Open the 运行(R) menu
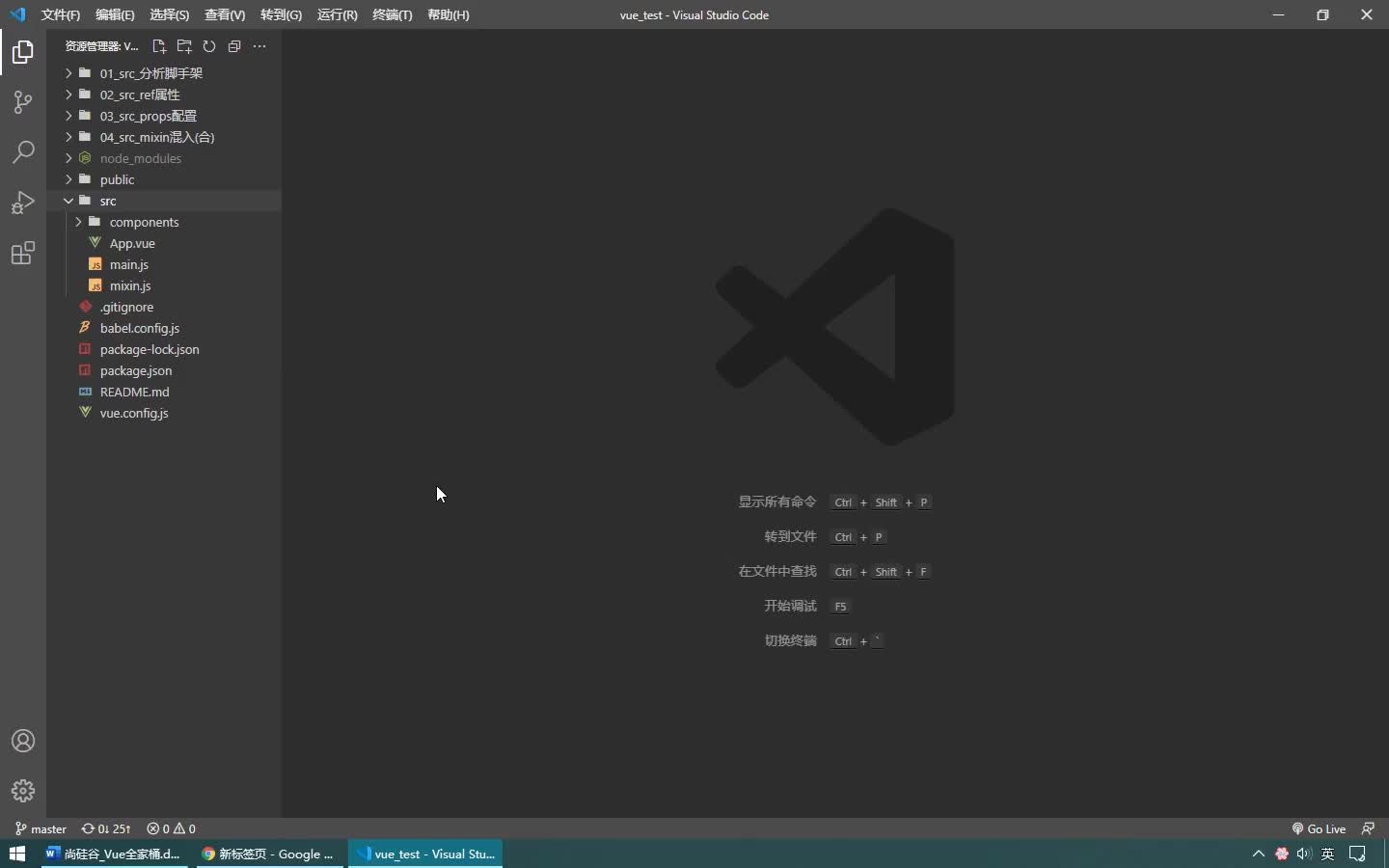Screen dimensions: 1389x868 tap(338, 14)
